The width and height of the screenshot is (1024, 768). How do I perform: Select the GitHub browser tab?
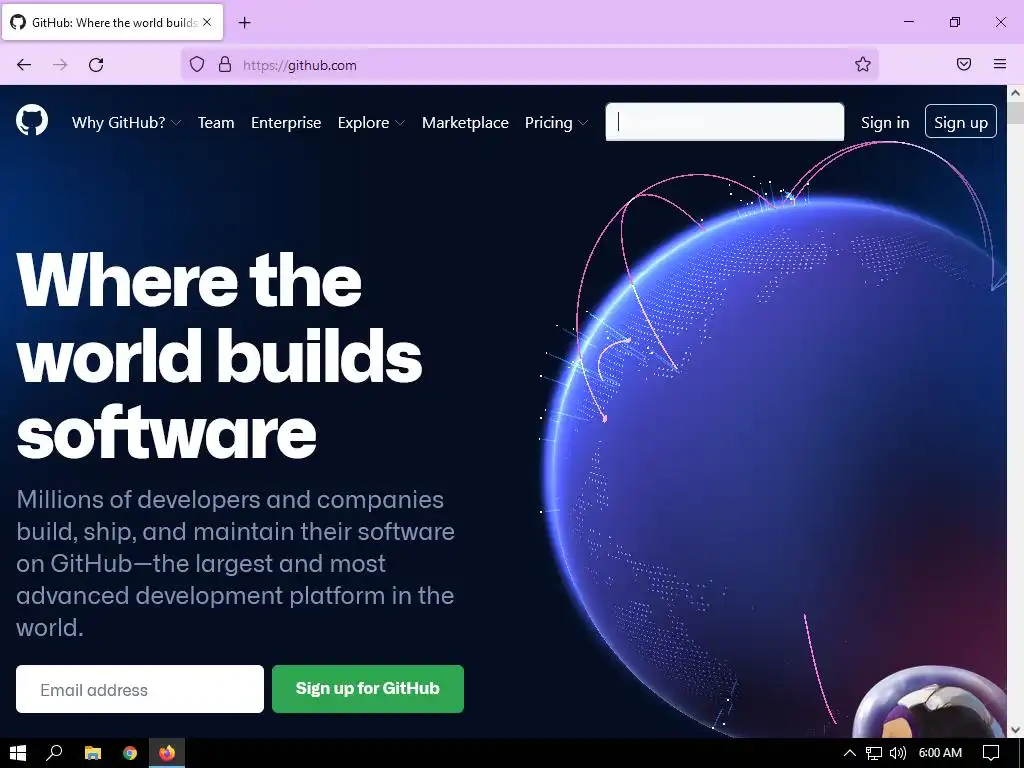(112, 22)
